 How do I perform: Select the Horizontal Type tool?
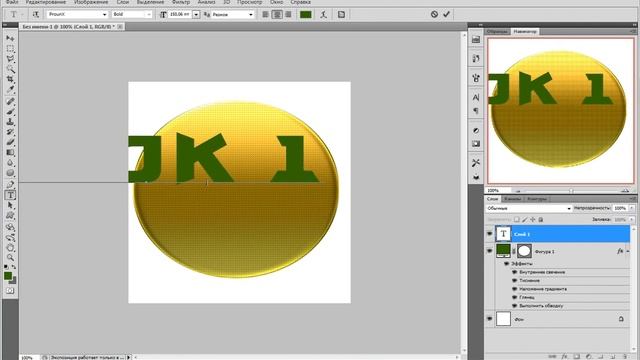click(x=10, y=195)
